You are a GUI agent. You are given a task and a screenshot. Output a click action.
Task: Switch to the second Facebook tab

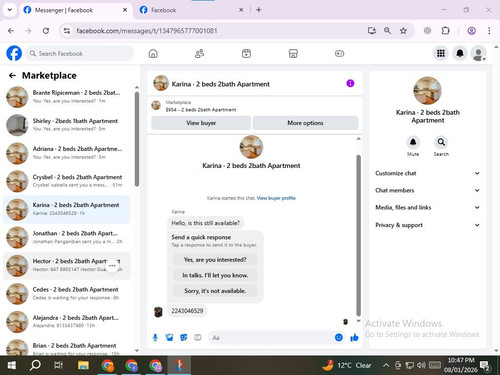pos(192,10)
